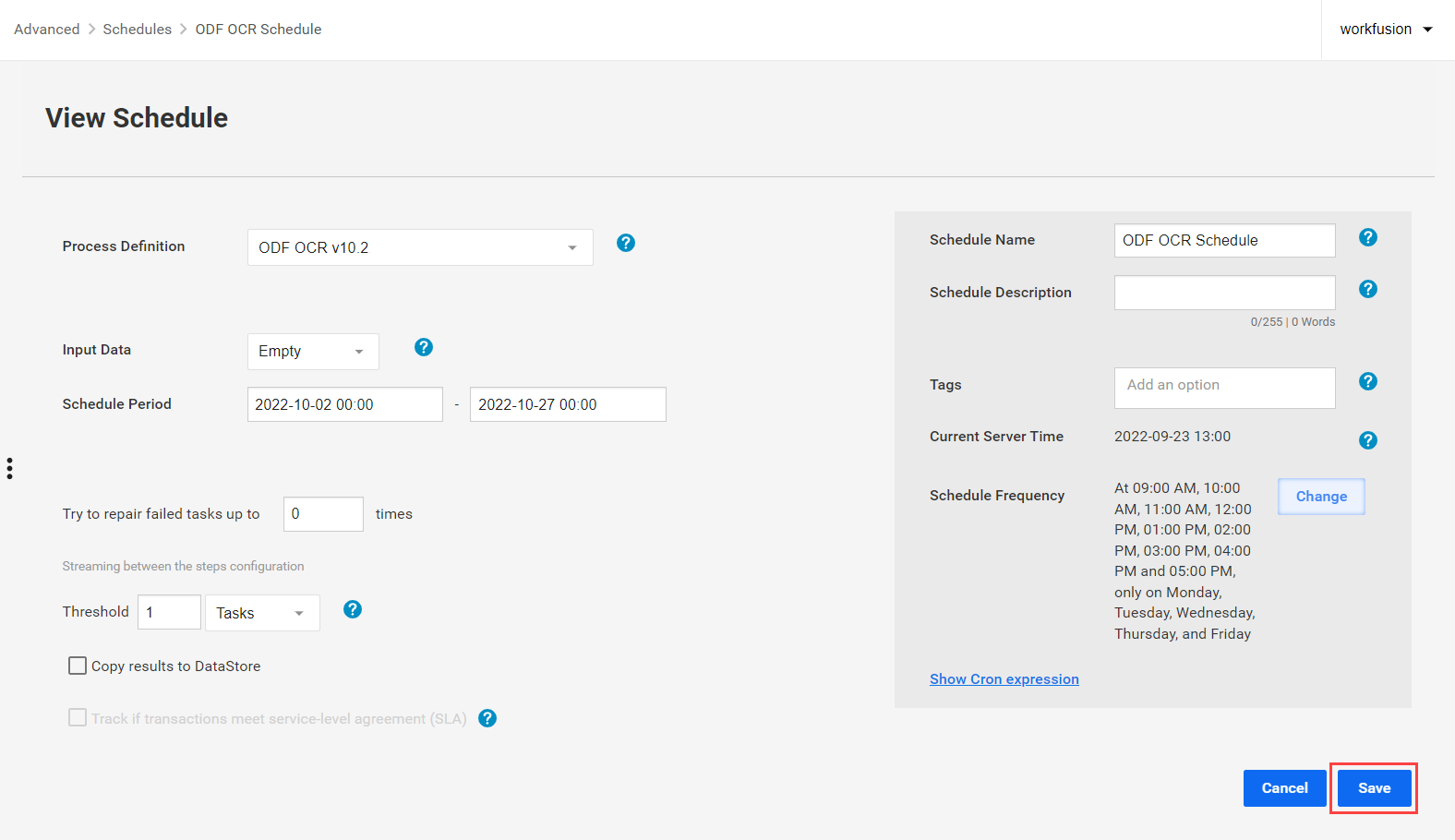1455x840 pixels.
Task: Click the Tags Add an option field
Action: click(1225, 388)
